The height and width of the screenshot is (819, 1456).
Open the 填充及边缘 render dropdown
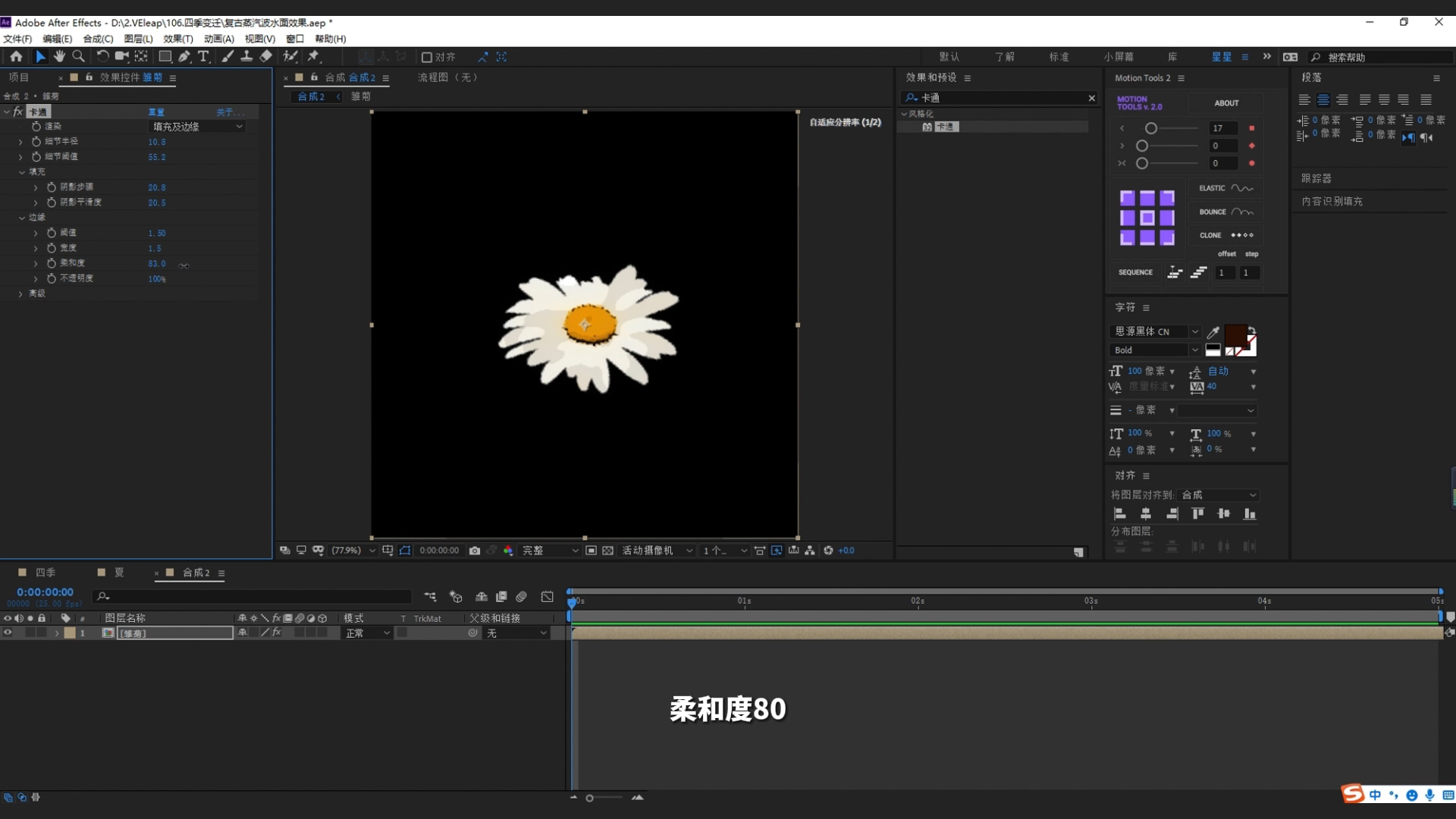click(x=197, y=127)
